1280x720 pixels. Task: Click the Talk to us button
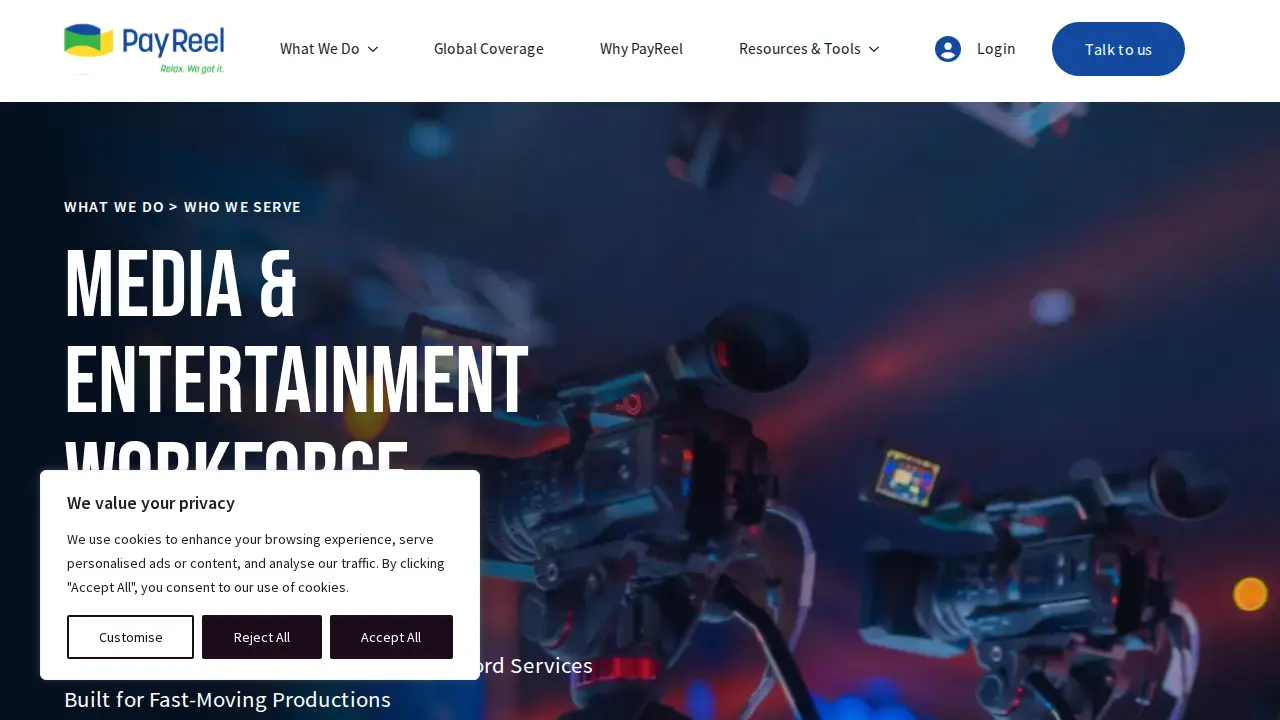tap(1118, 49)
